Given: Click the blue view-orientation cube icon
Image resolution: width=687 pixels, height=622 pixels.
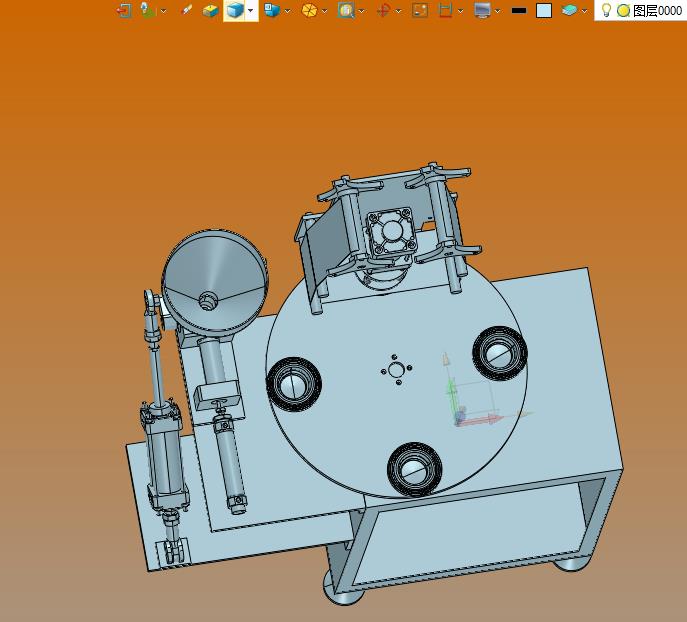Looking at the screenshot, I should pos(272,10).
